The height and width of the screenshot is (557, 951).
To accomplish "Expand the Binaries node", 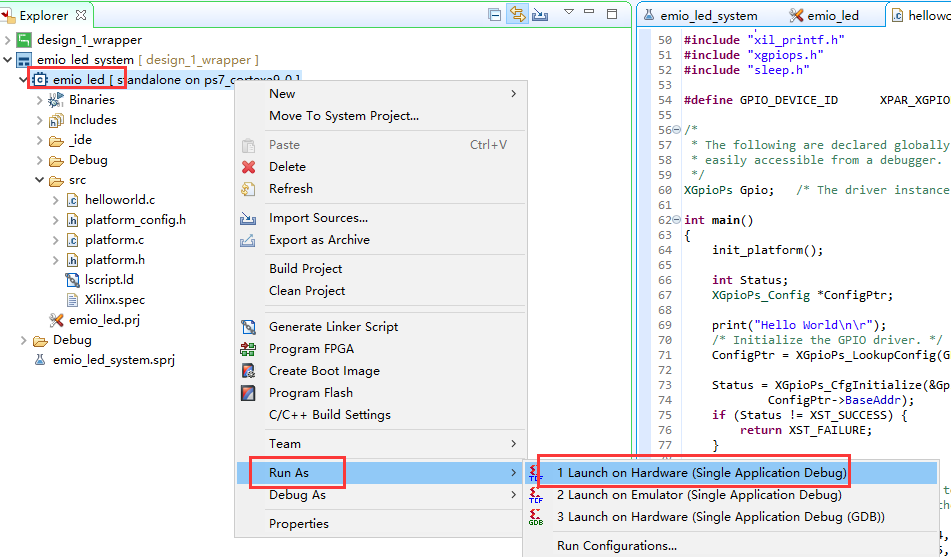I will [x=39, y=100].
